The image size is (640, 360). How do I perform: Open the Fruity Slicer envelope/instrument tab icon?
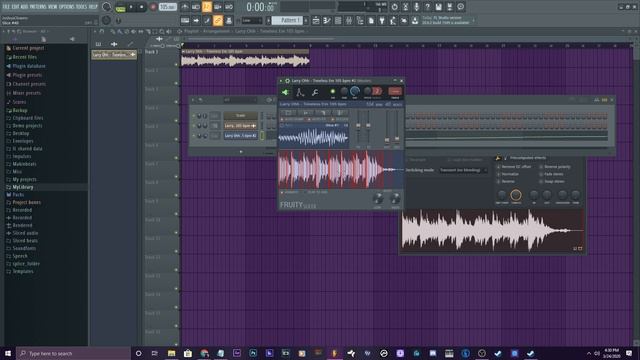click(x=300, y=92)
